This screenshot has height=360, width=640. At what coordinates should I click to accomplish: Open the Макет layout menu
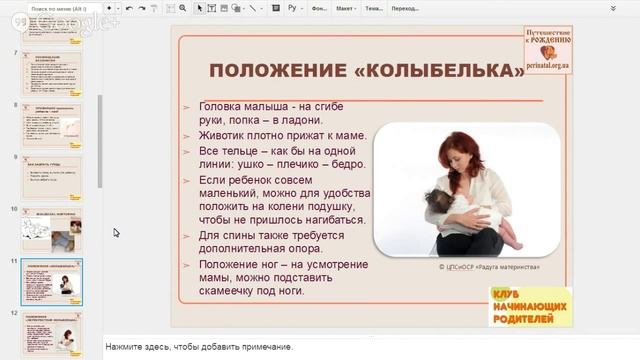coord(346,8)
